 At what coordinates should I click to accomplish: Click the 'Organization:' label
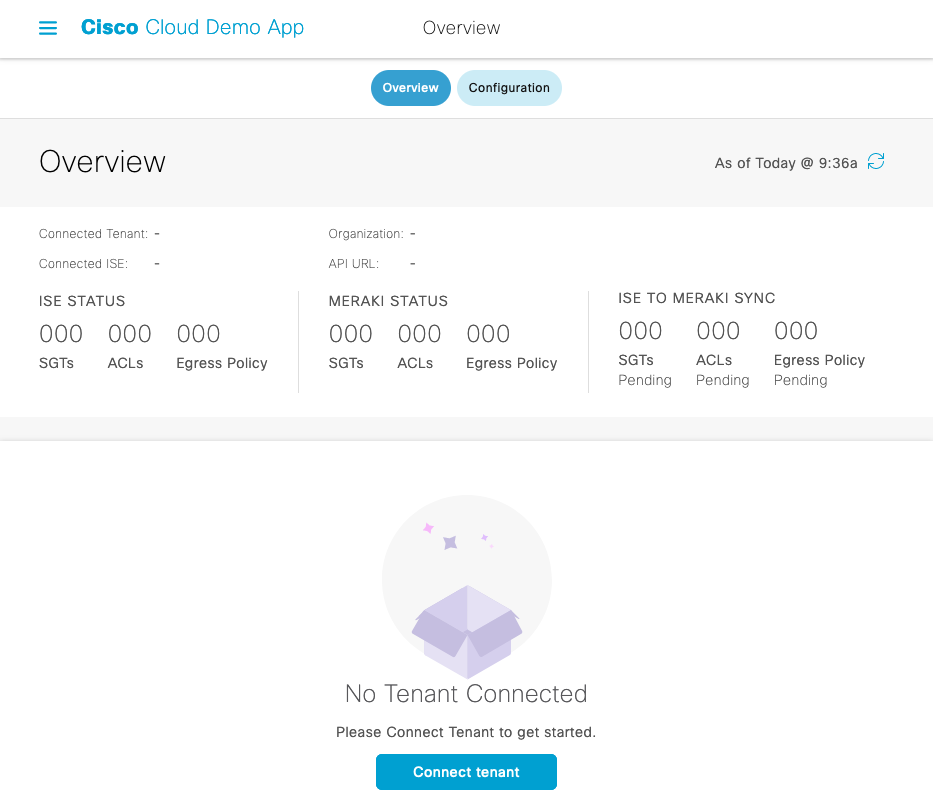coord(366,234)
